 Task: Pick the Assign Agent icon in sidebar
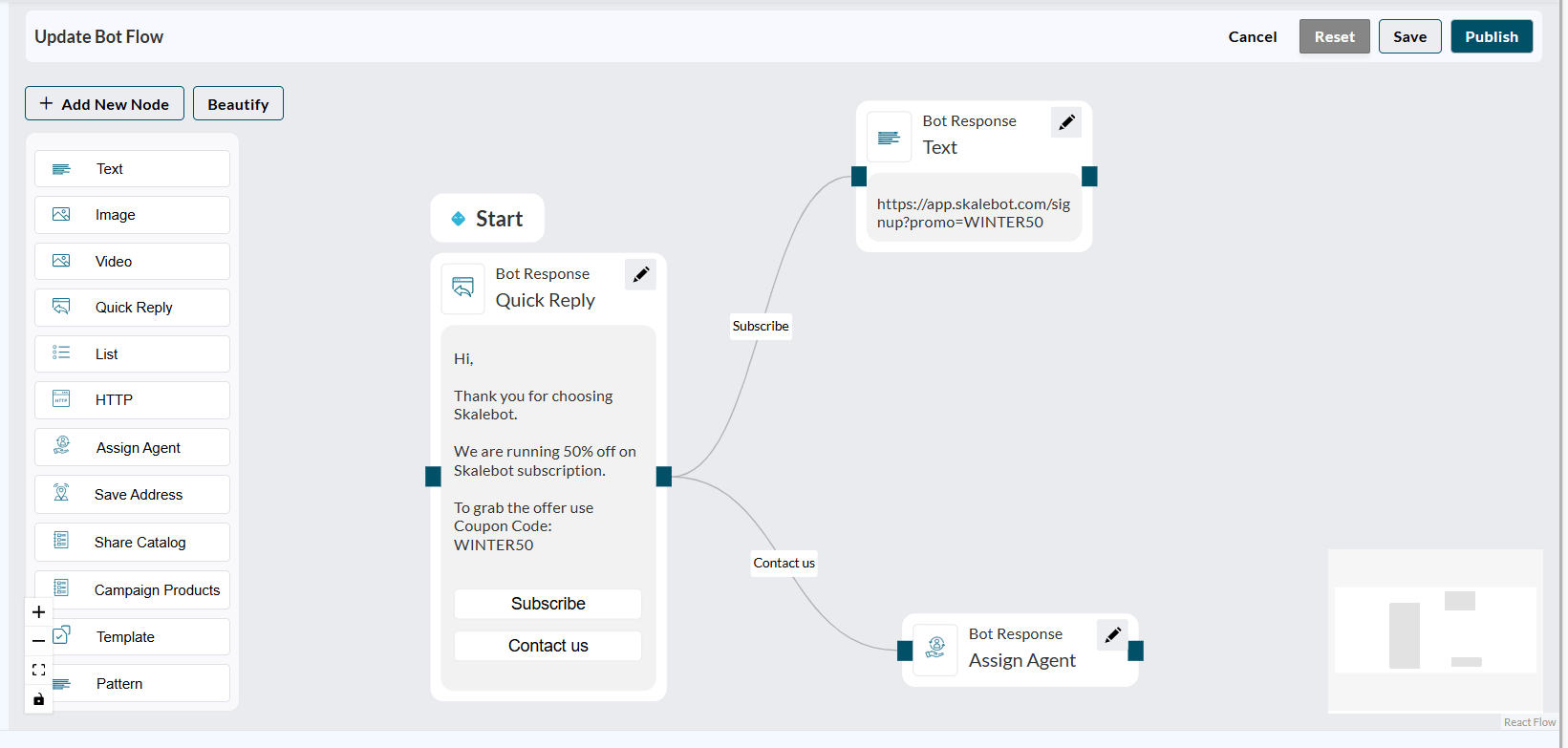tap(61, 445)
